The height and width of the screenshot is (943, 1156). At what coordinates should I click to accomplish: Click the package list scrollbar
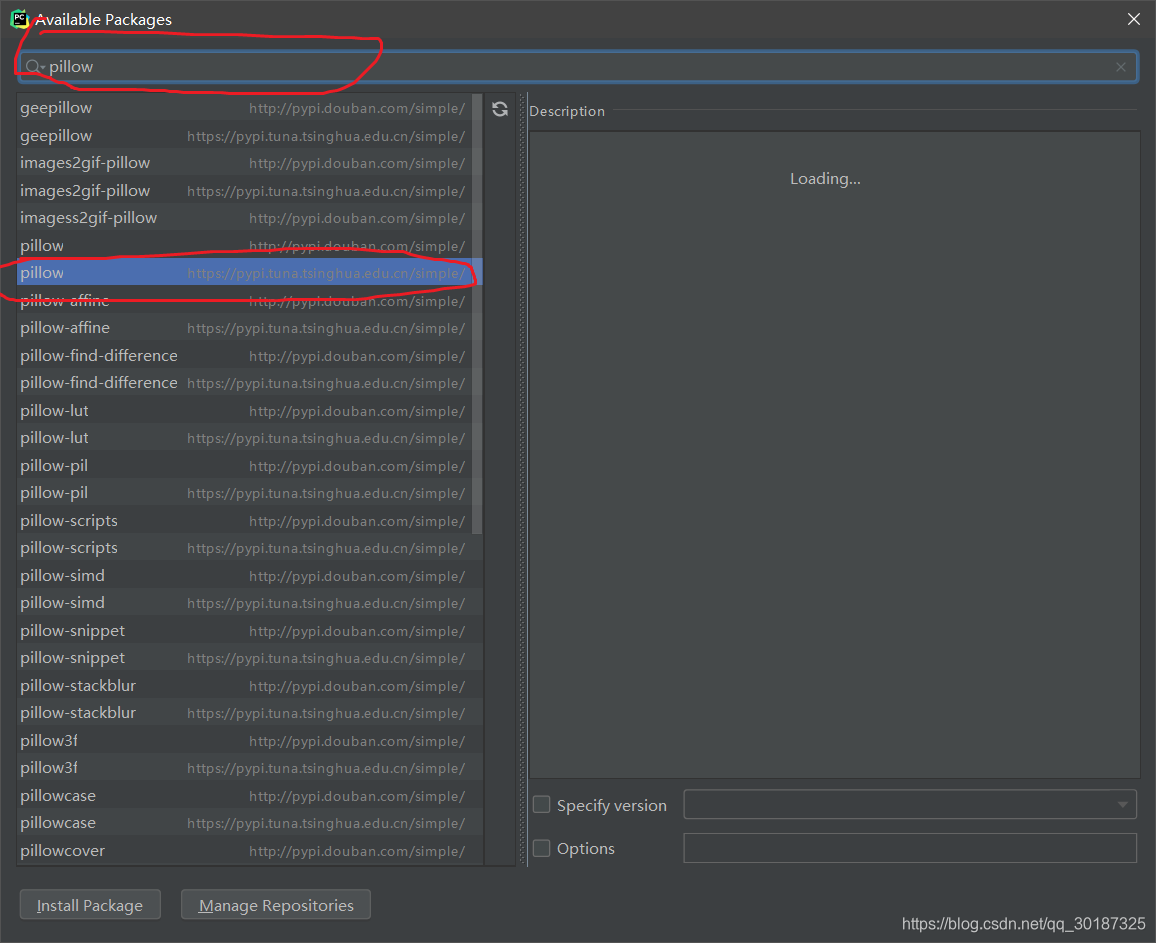(x=477, y=313)
